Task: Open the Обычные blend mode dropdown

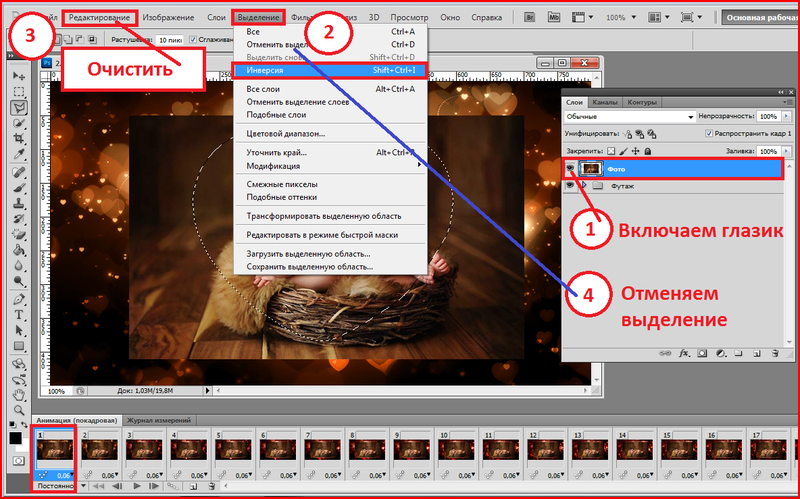Action: 630,117
